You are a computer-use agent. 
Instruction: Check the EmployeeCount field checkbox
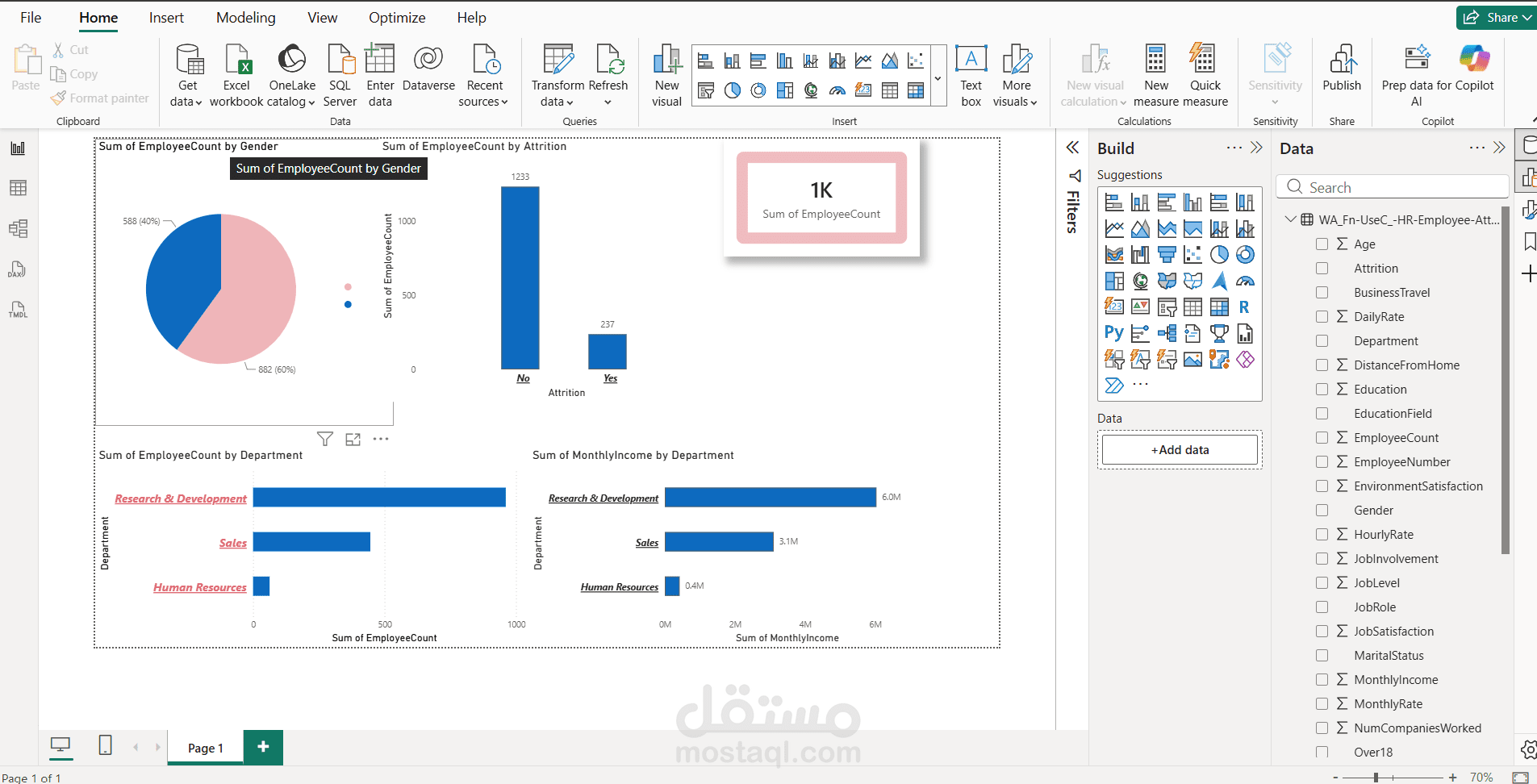[1322, 437]
